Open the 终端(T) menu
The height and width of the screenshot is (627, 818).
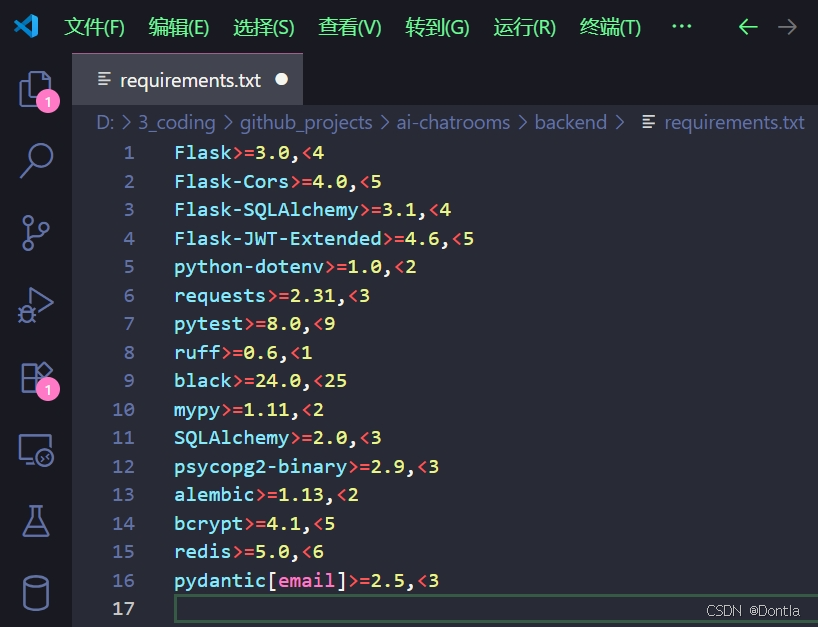point(611,28)
